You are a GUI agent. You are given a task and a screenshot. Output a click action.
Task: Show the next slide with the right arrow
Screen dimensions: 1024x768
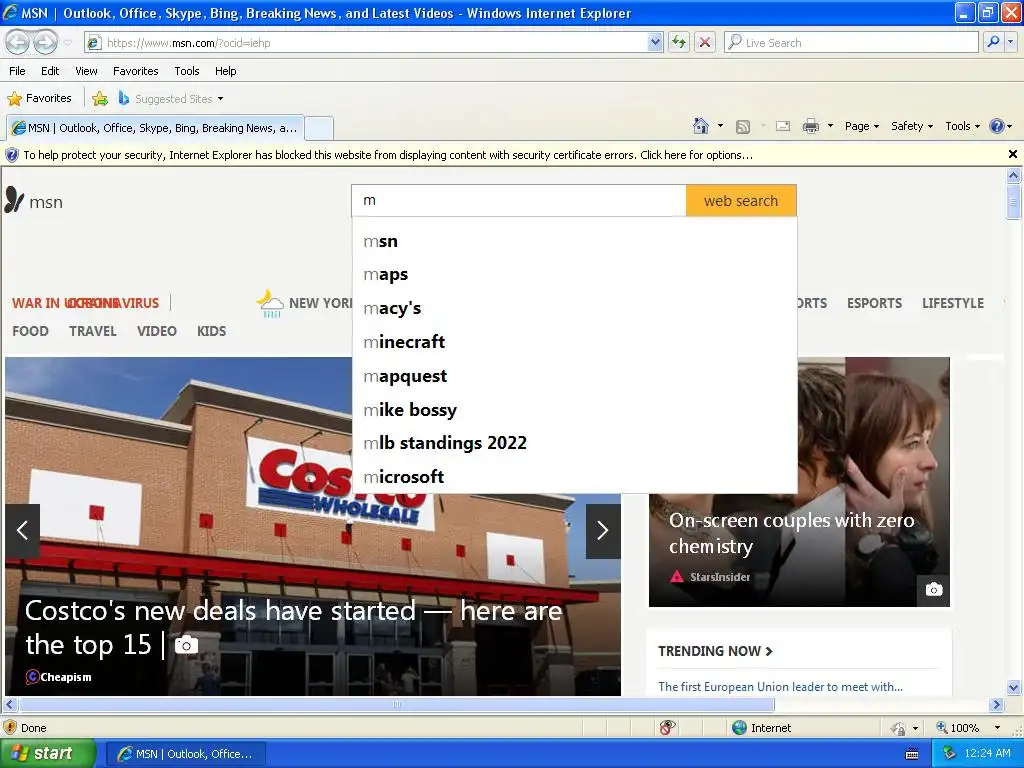[603, 530]
